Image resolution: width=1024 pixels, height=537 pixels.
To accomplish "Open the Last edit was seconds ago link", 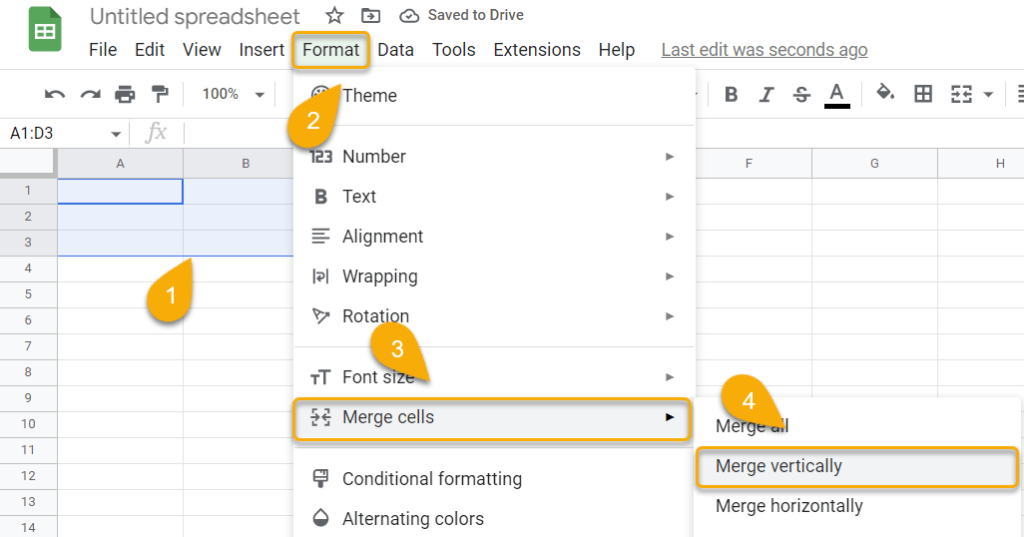I will click(764, 50).
